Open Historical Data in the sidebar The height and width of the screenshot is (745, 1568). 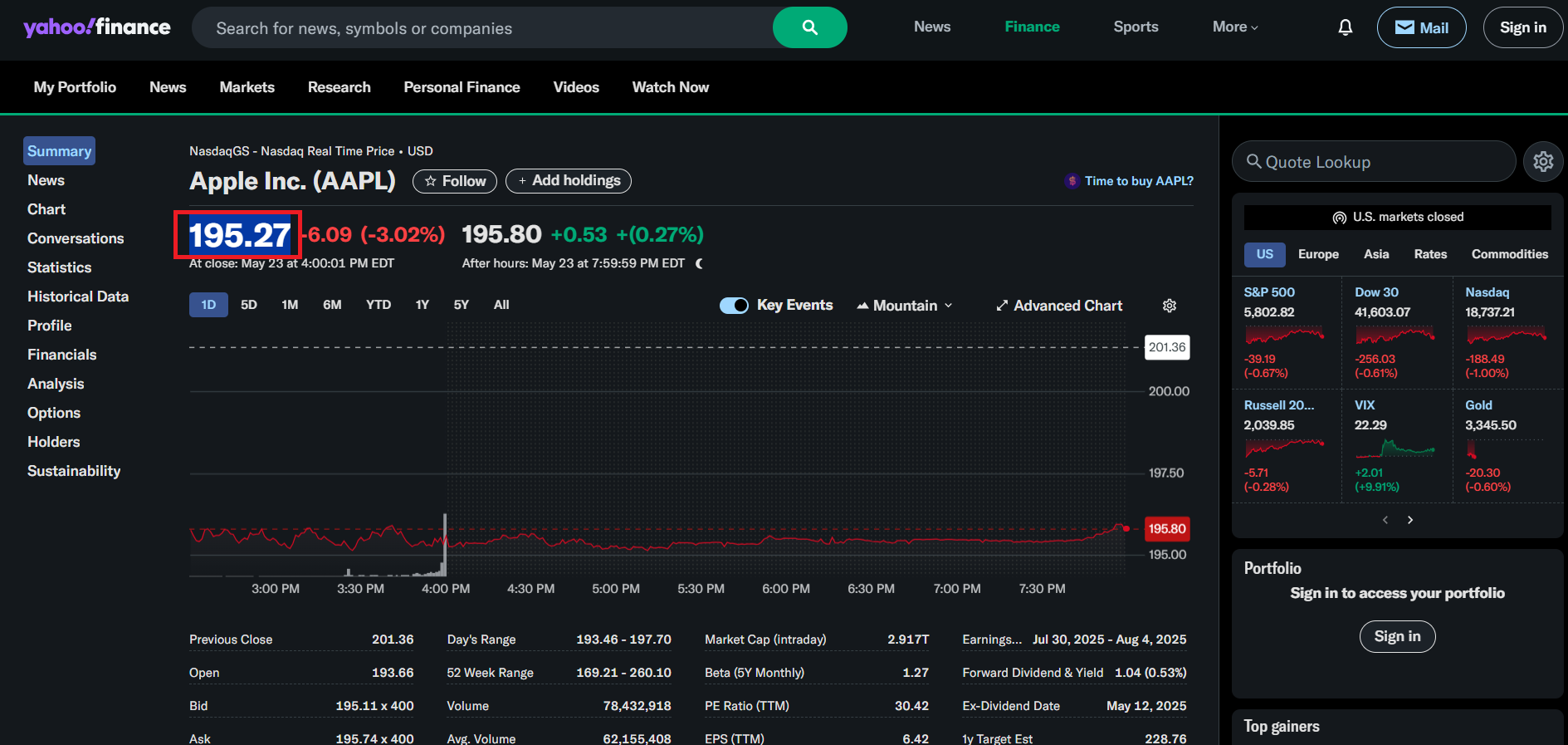(x=78, y=297)
